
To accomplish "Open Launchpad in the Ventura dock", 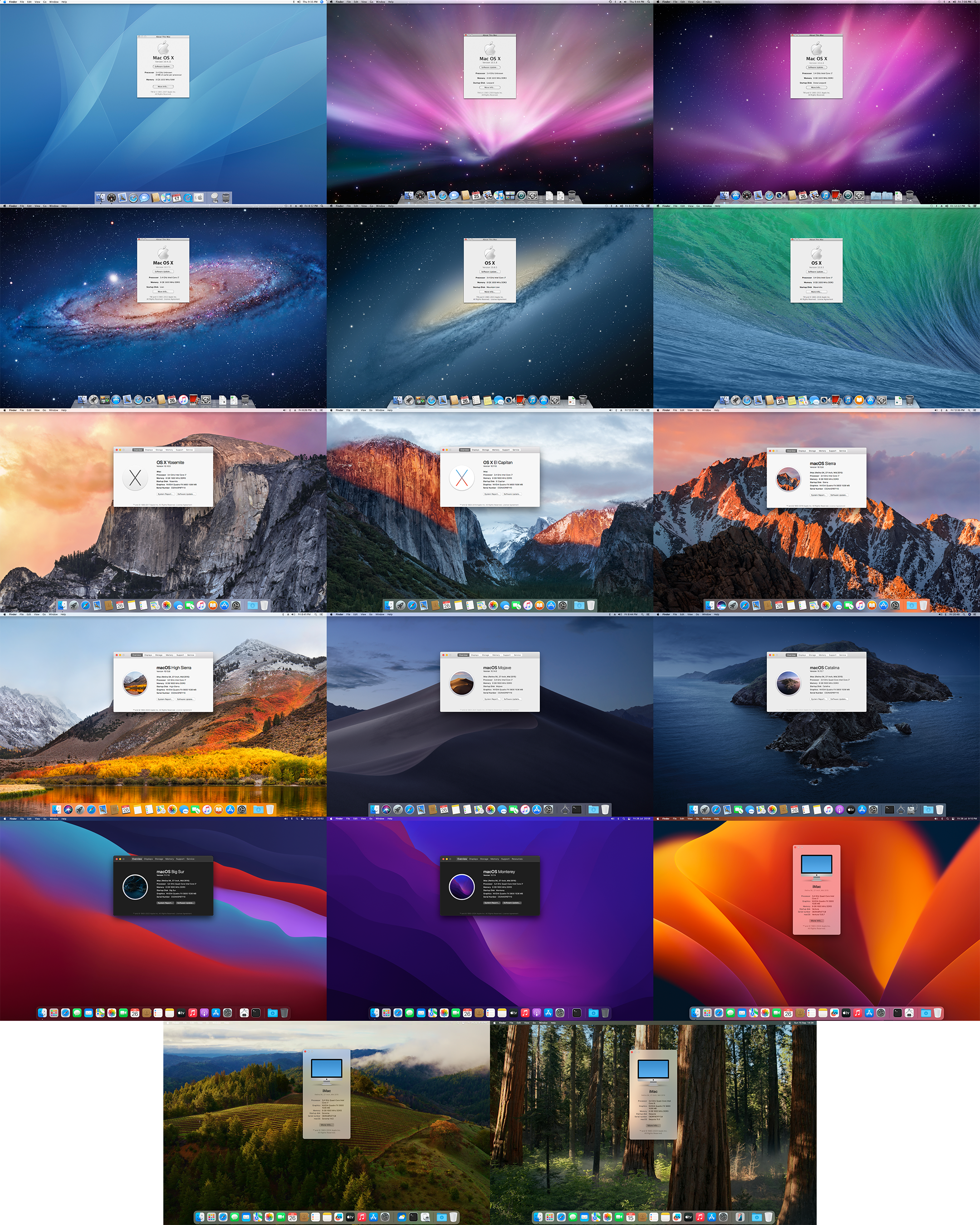I will (707, 1013).
